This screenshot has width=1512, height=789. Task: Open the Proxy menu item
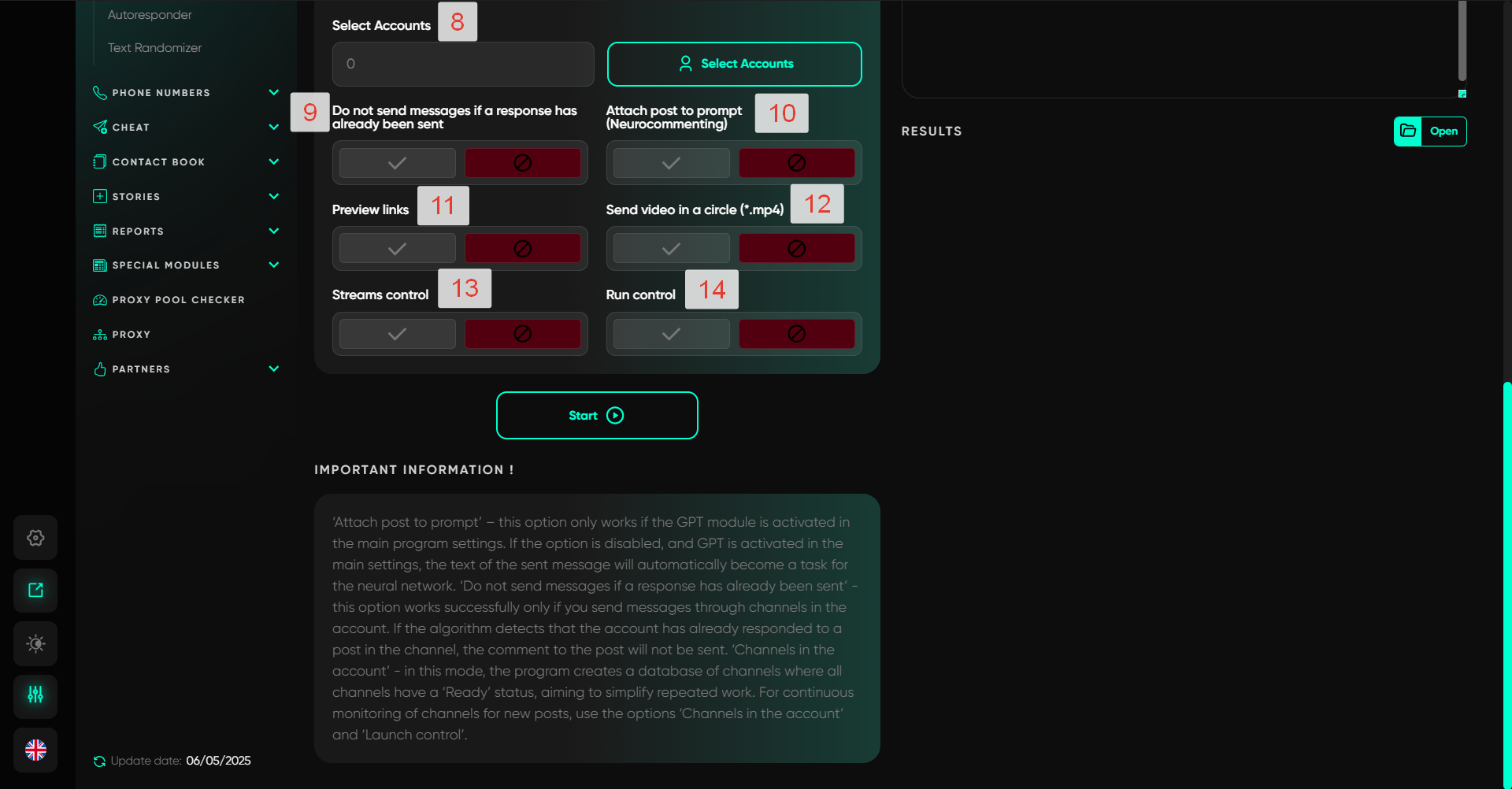point(131,335)
